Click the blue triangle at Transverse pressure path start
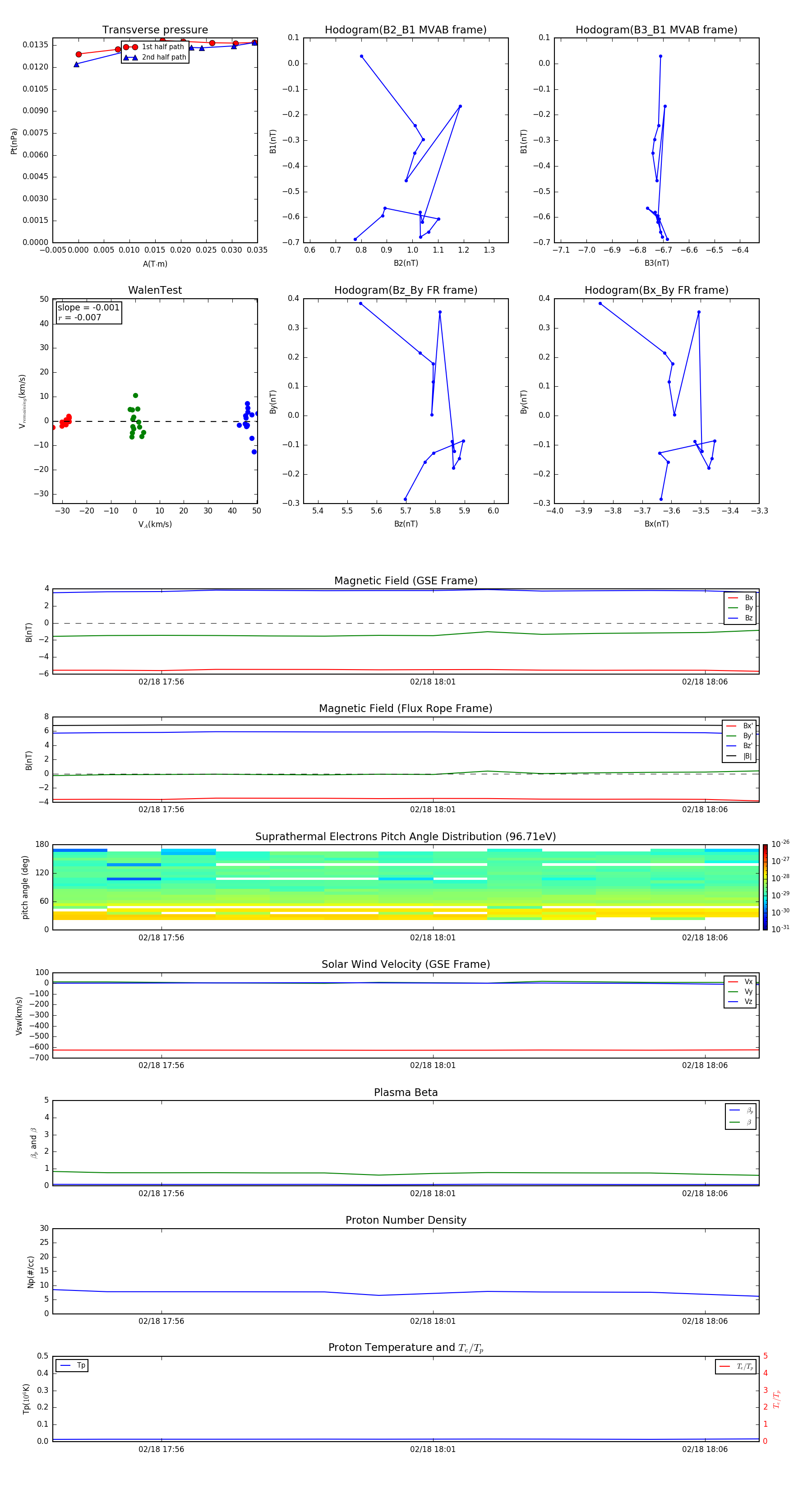This screenshot has width=812, height=1489. coord(76,64)
